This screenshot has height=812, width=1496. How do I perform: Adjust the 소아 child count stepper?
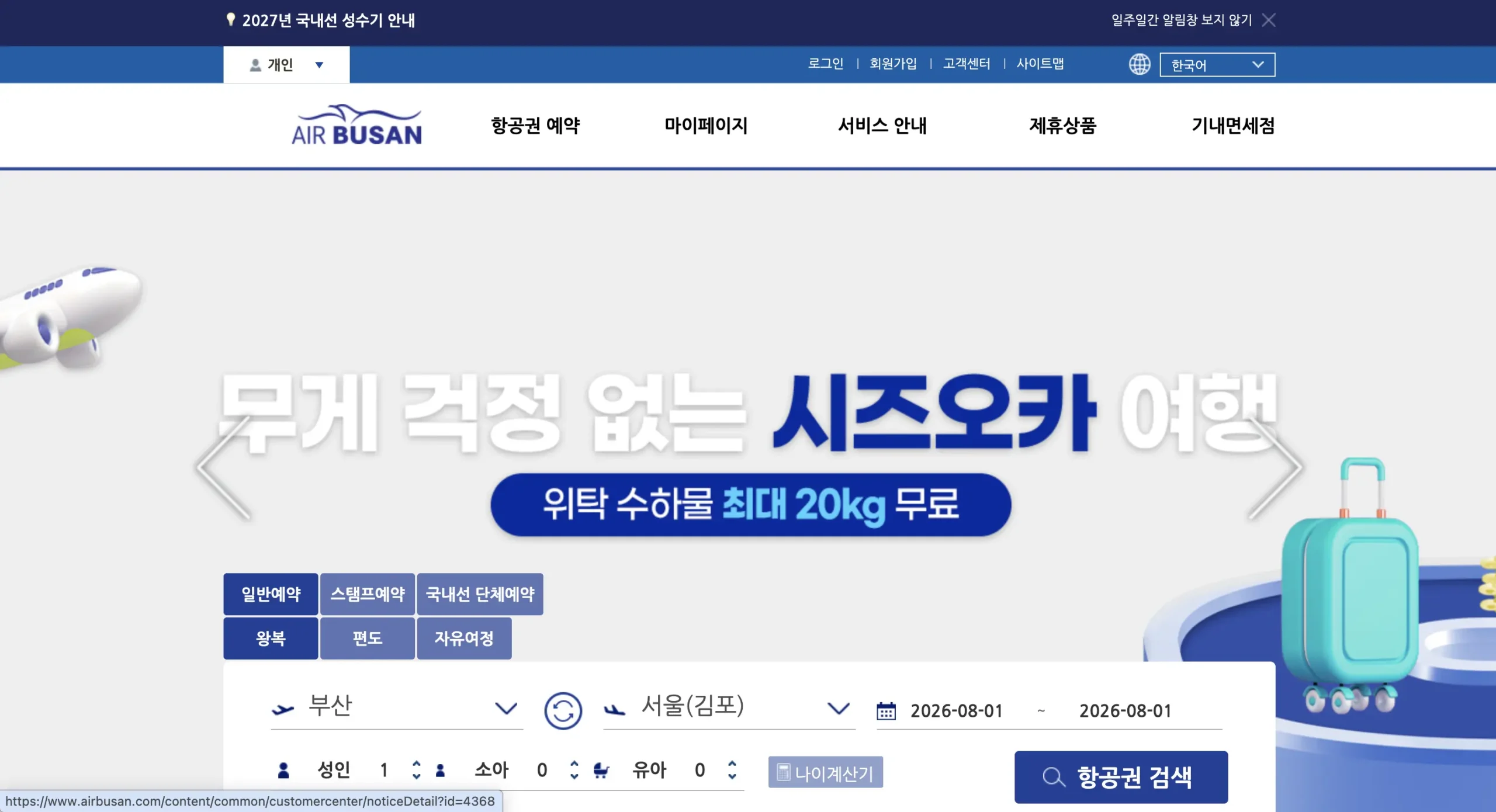[574, 770]
